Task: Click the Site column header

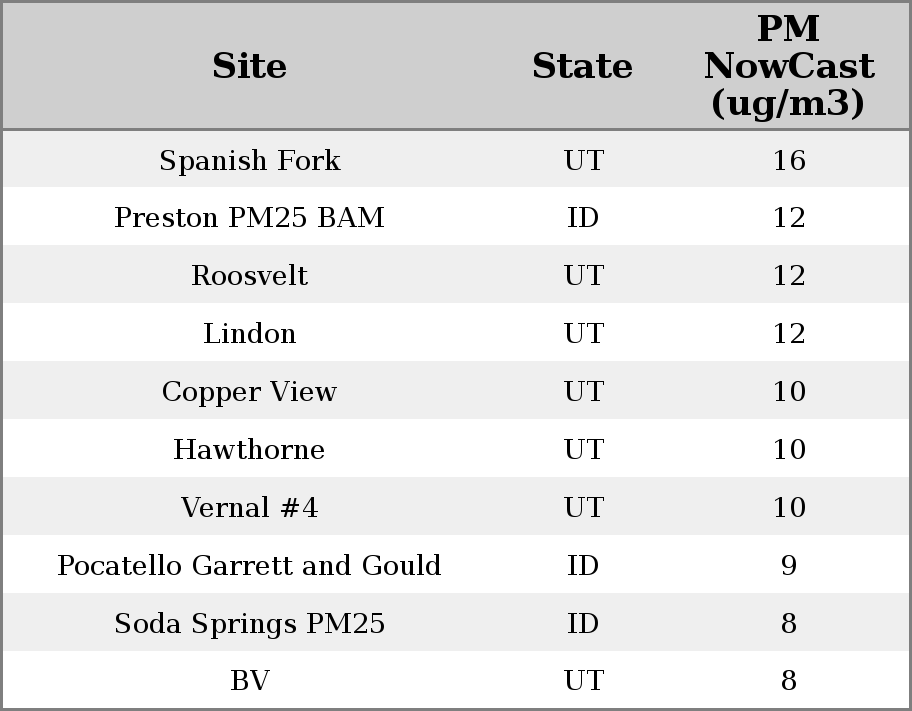Action: click(249, 66)
